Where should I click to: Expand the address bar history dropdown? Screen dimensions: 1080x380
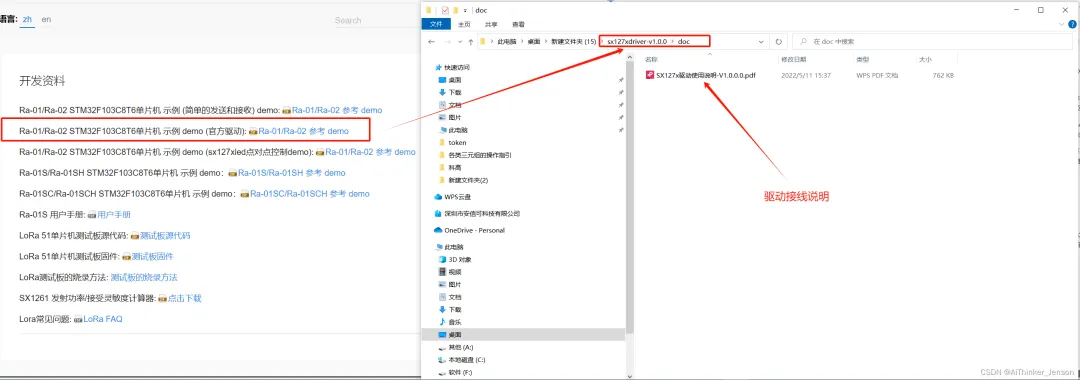coord(762,41)
